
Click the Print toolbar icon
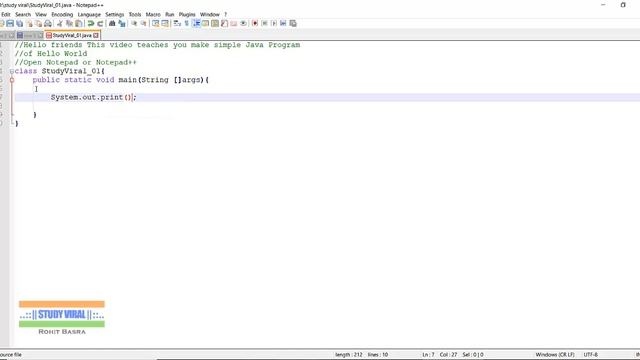pyautogui.click(x=47, y=24)
